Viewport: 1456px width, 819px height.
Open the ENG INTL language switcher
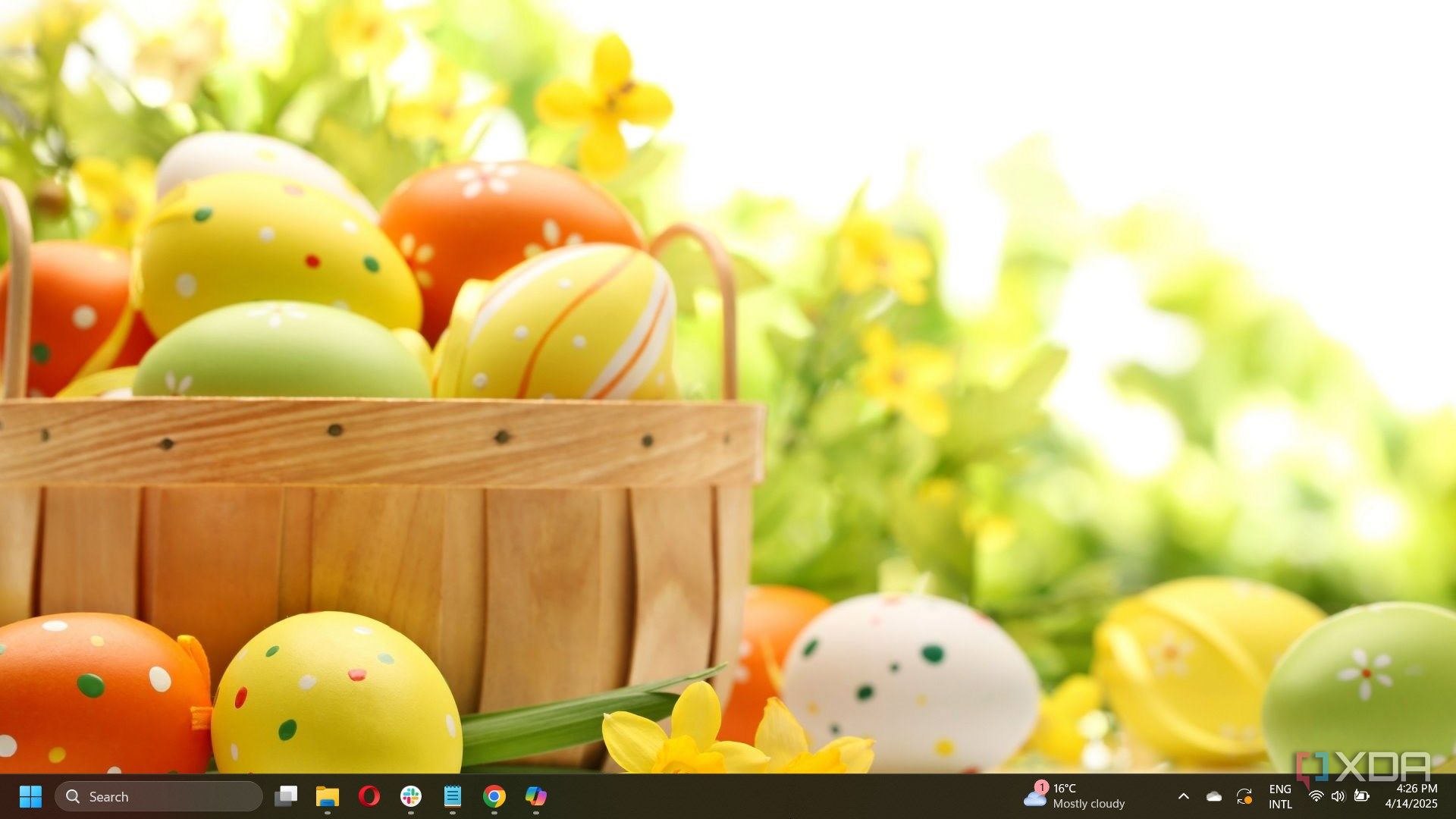tap(1280, 796)
